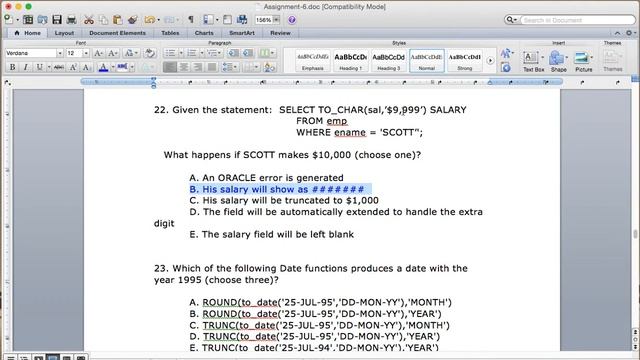The height and width of the screenshot is (360, 640).
Task: Open the Text Box dropdown arrow
Action: [542, 58]
